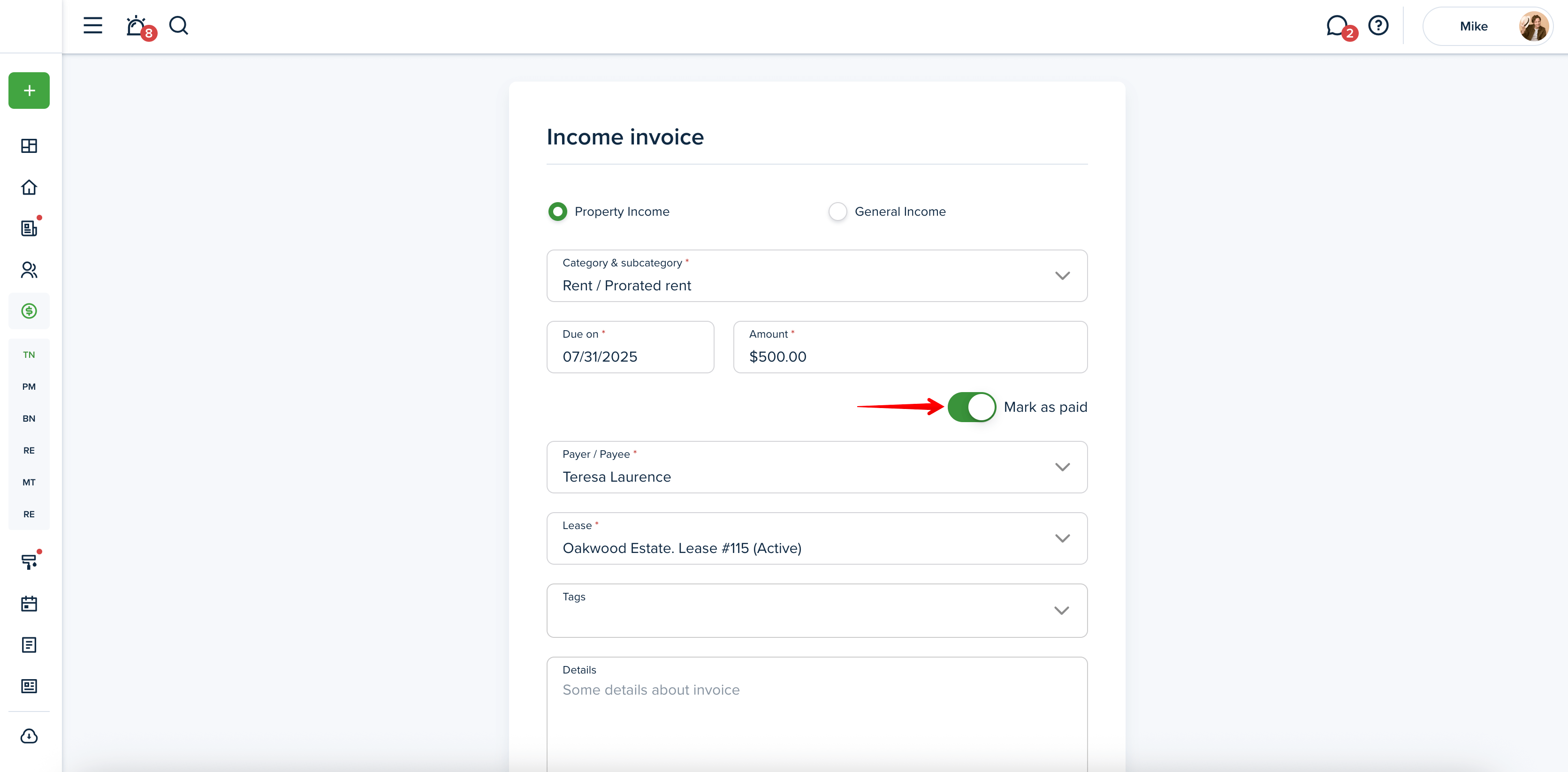
Task: Click the Mark as paid label
Action: click(x=1045, y=407)
